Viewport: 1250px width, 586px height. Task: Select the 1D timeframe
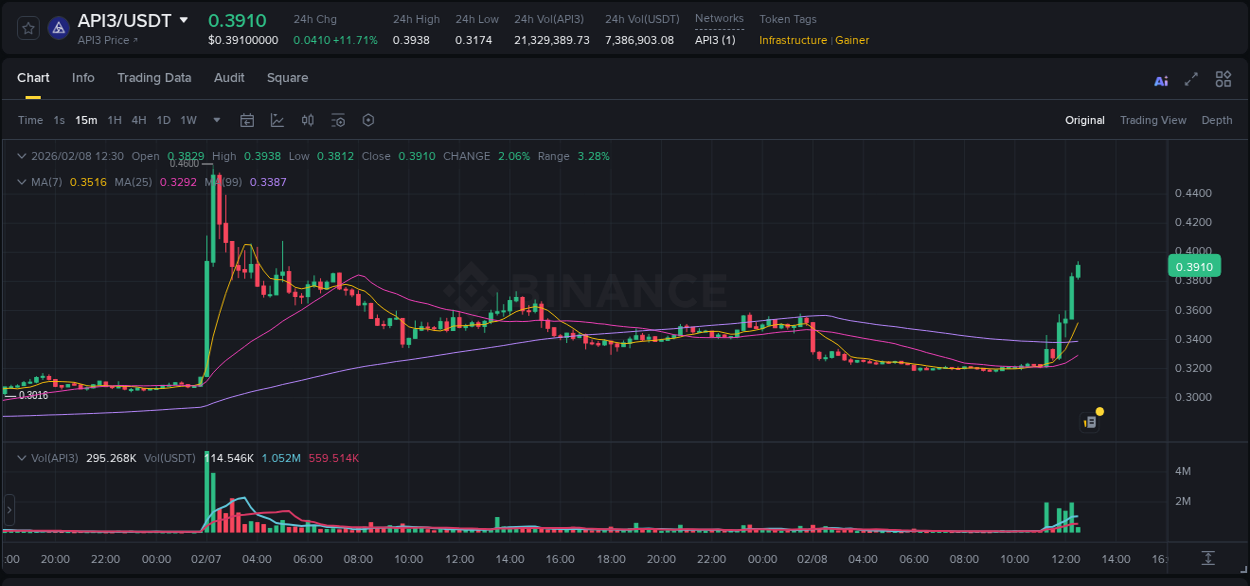click(x=163, y=120)
